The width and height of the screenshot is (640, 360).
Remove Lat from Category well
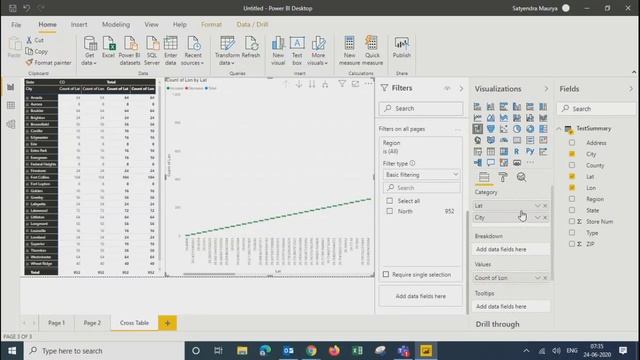tap(545, 206)
